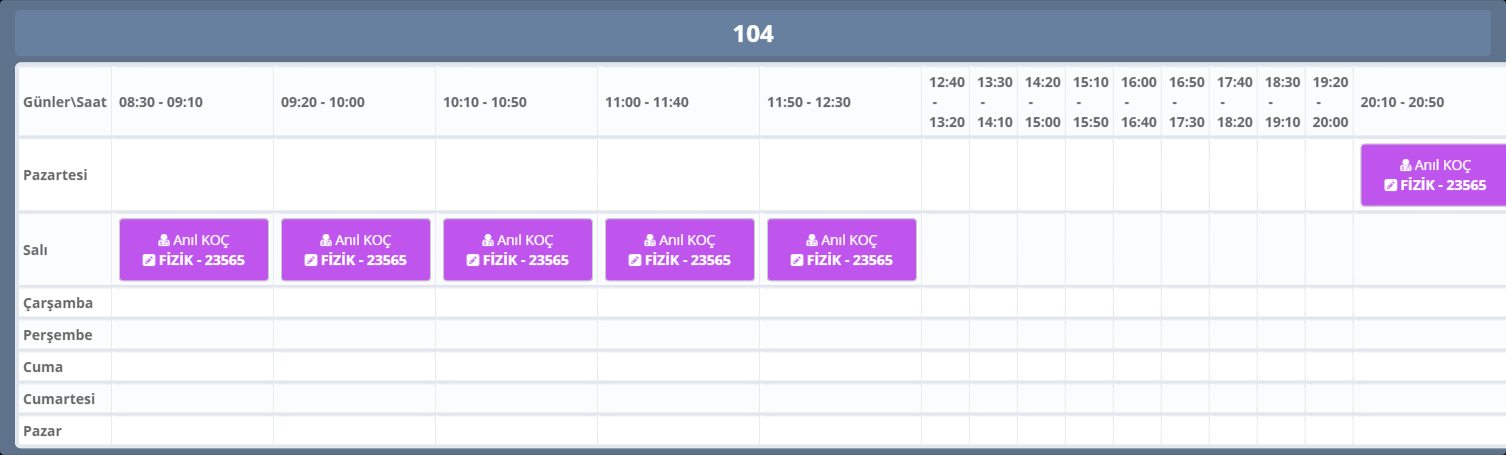
Task: Click edit icon in Salı 09:20 FİZİK block
Action: (312, 260)
